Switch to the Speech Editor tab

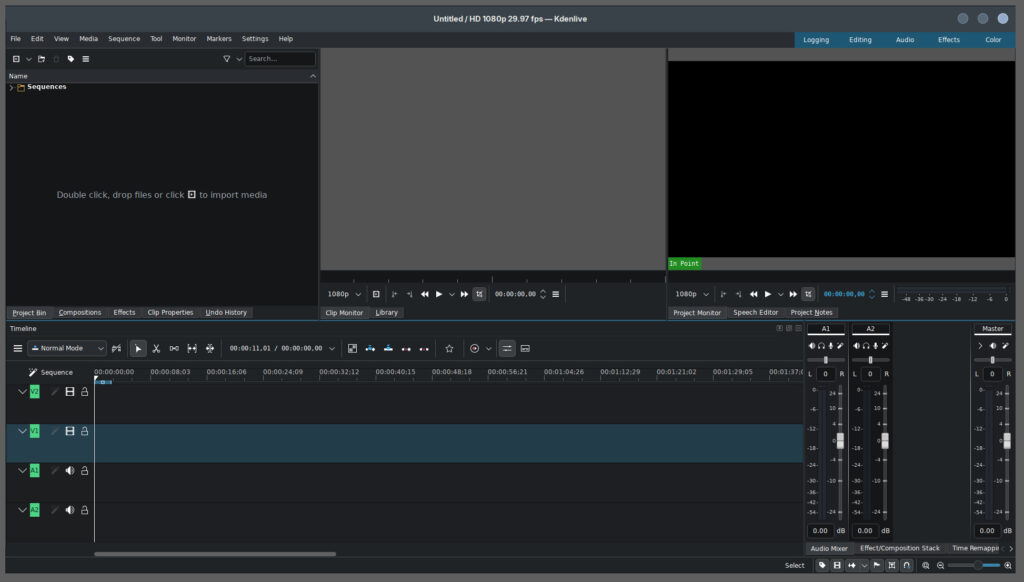[755, 312]
